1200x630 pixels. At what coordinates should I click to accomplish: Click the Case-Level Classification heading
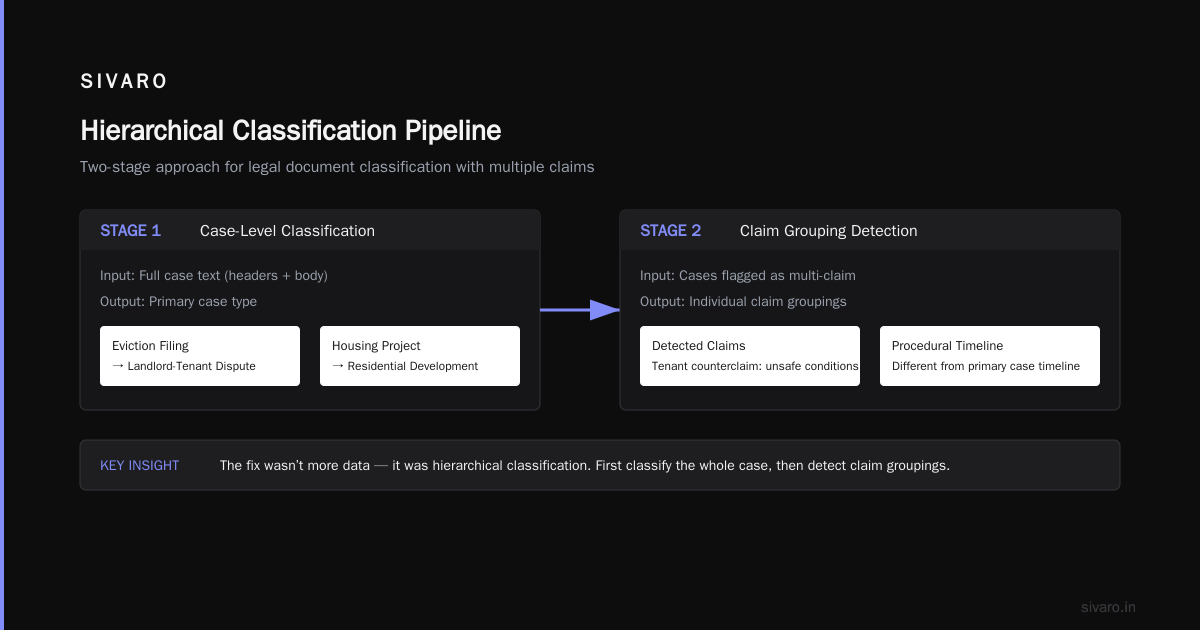(287, 231)
